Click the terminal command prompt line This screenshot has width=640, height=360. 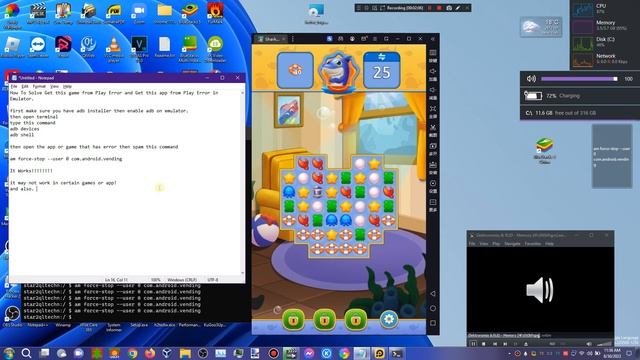[48, 317]
